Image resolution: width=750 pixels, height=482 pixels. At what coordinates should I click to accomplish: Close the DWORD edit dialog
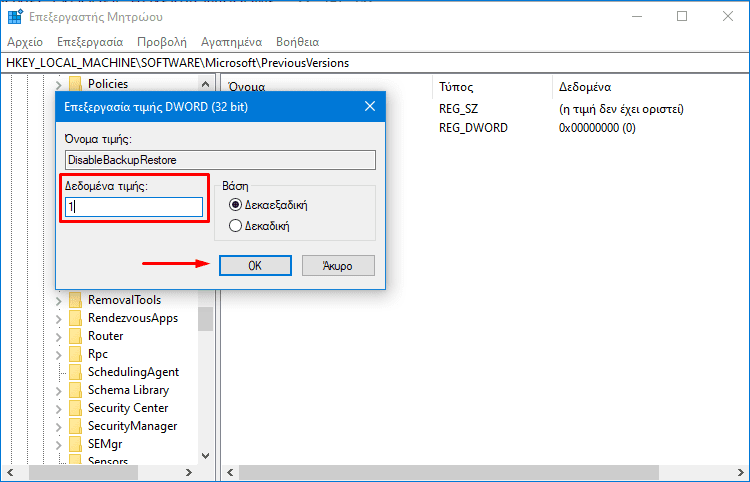tap(370, 106)
